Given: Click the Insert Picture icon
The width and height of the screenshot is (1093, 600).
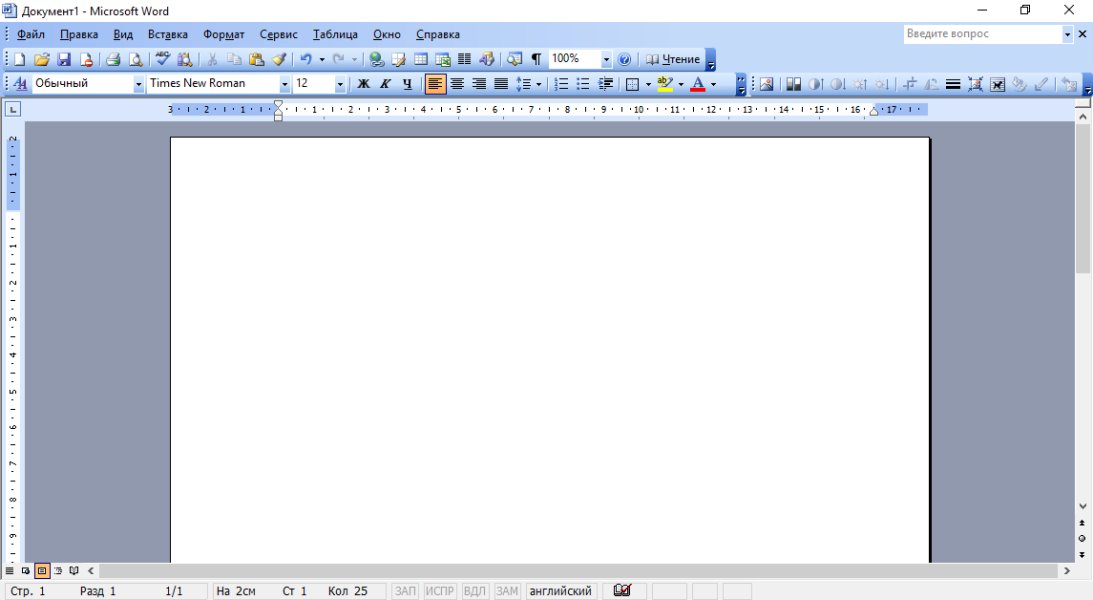Looking at the screenshot, I should [x=767, y=84].
